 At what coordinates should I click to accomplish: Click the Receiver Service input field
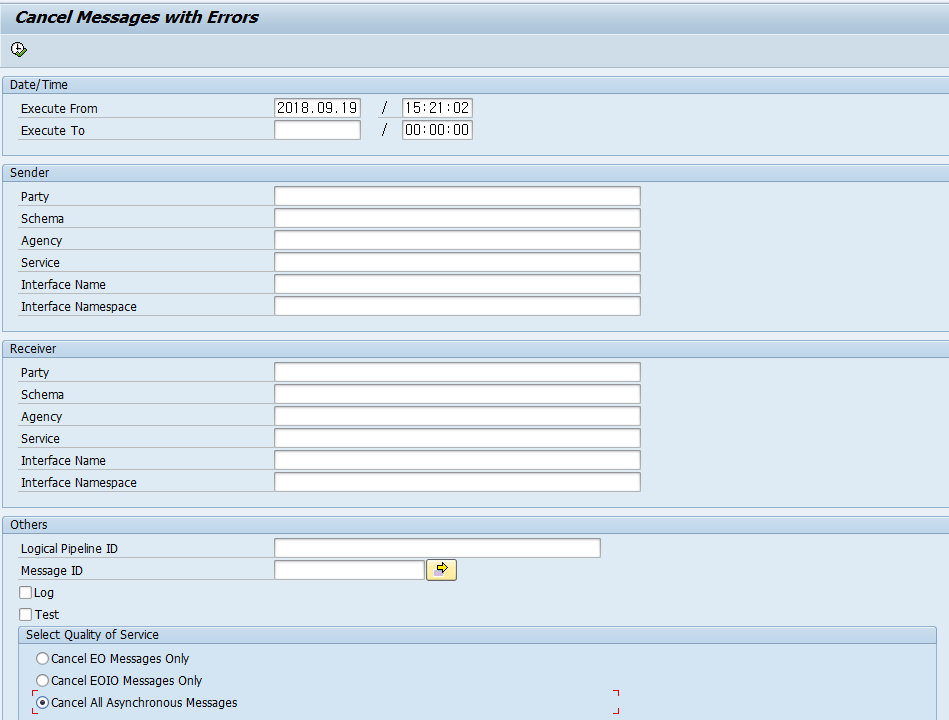[456, 437]
